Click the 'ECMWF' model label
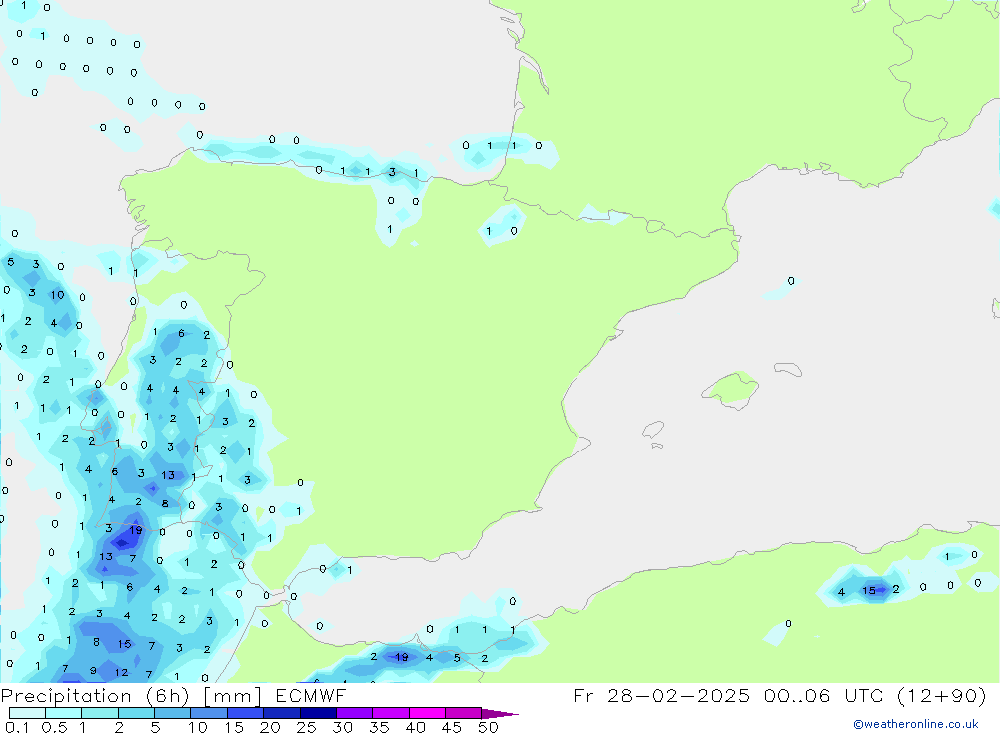Image resolution: width=1000 pixels, height=733 pixels. (311, 696)
